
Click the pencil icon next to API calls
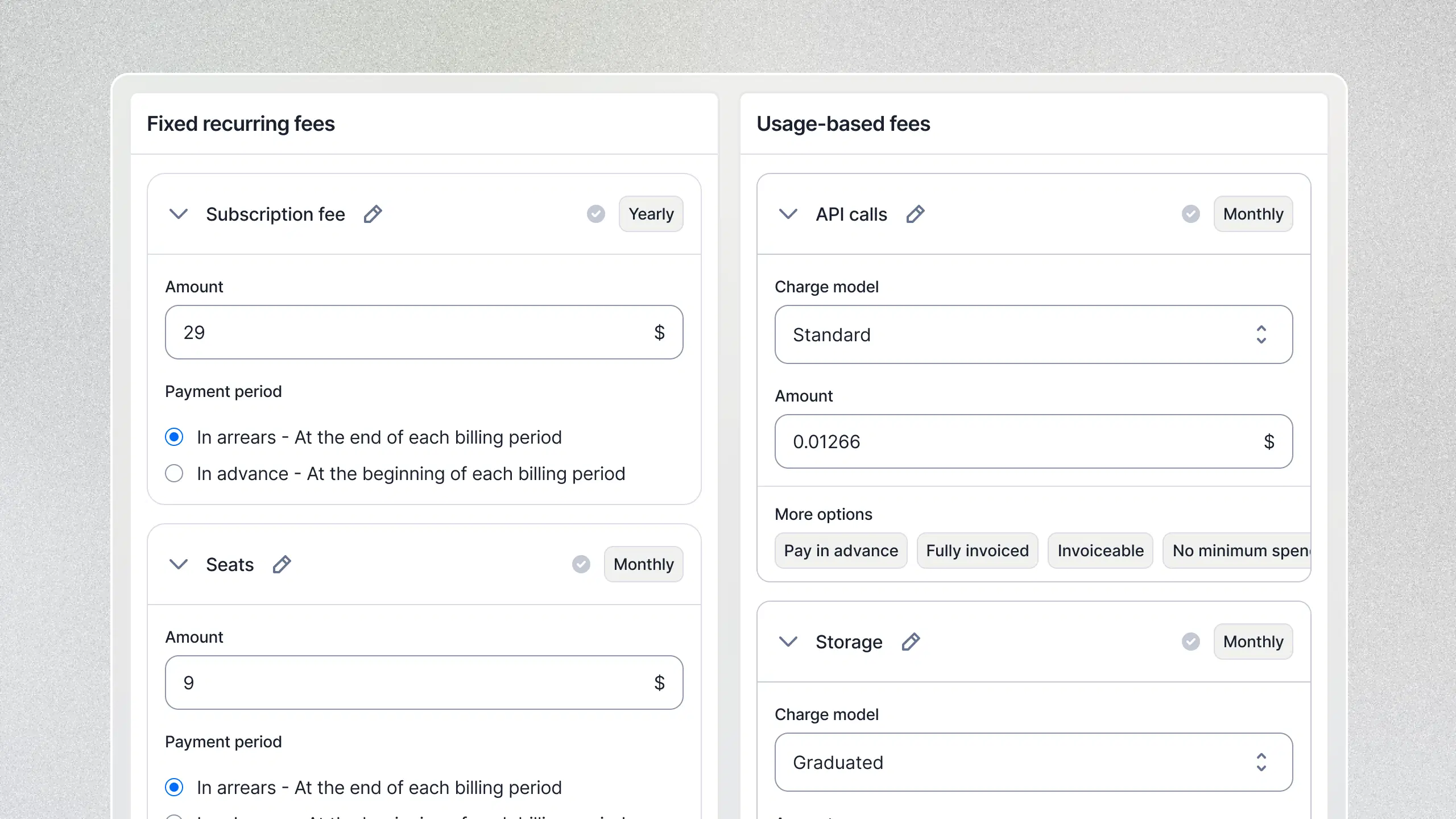point(915,214)
